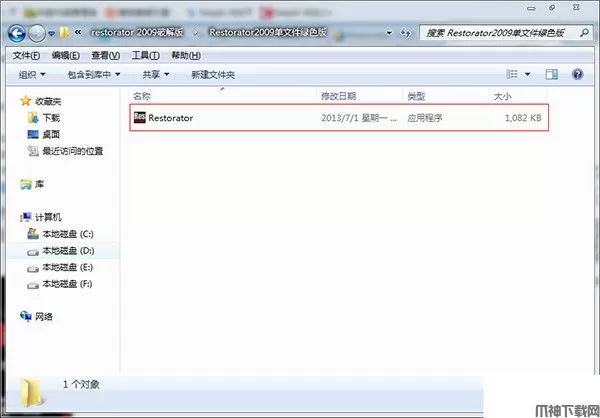Open the 工具(T) menu
This screenshot has width=600, height=418.
(x=145, y=56)
